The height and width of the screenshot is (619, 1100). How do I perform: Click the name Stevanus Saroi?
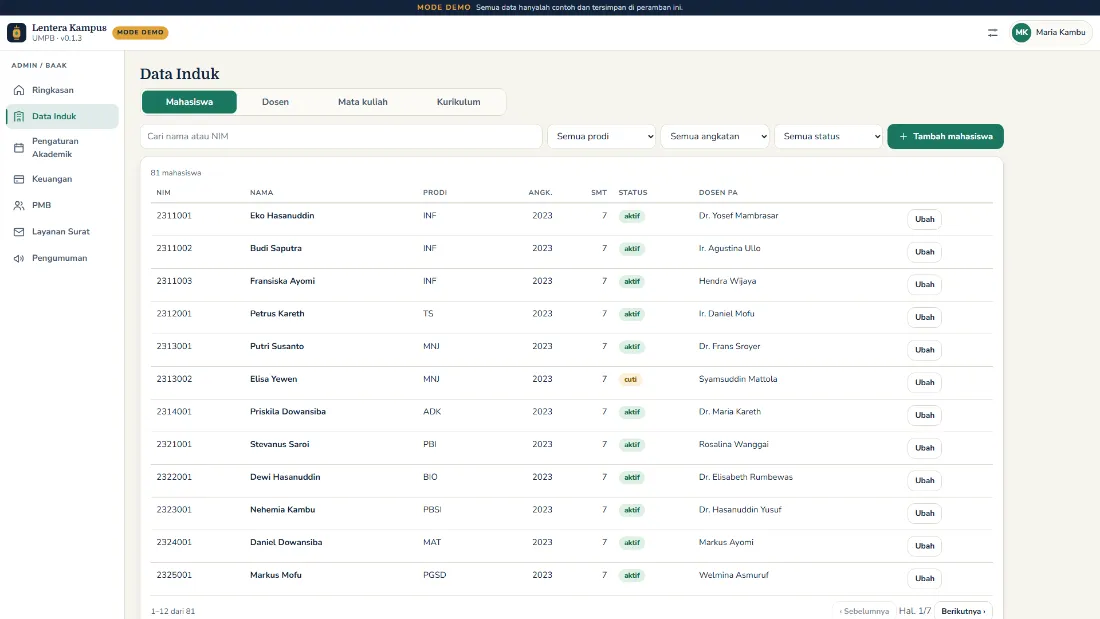coord(279,444)
